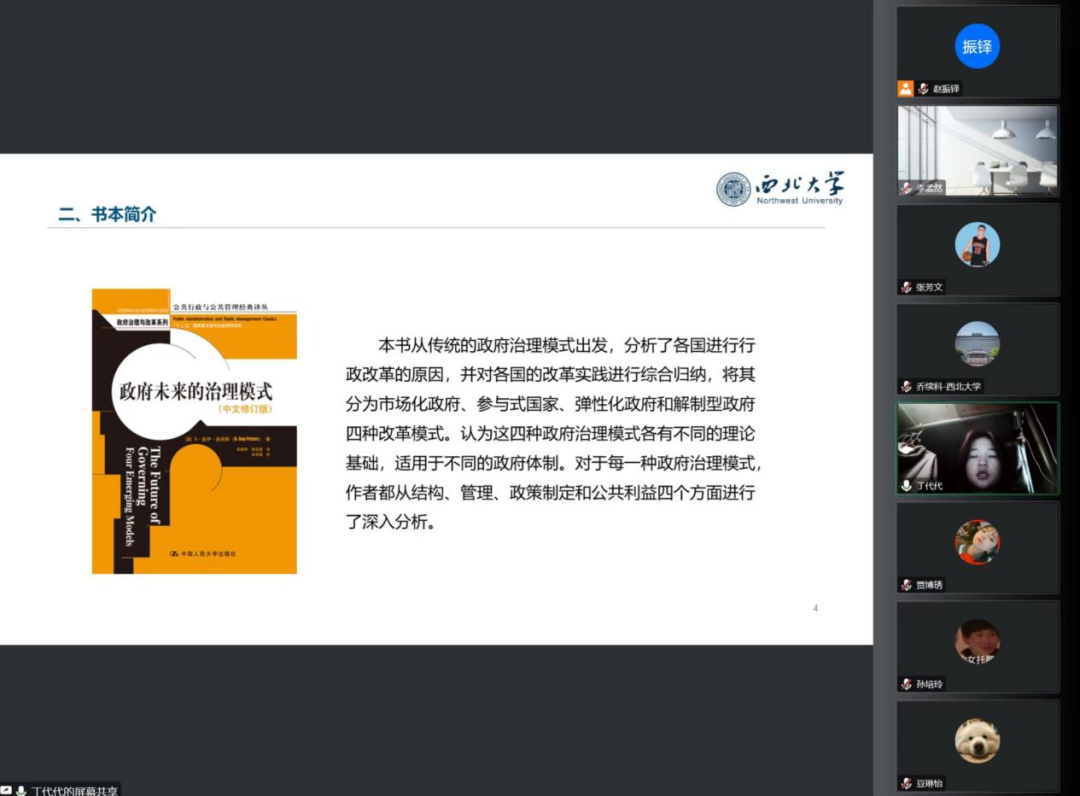
Task: Click the screen share icon at bottom left
Action: (7, 790)
